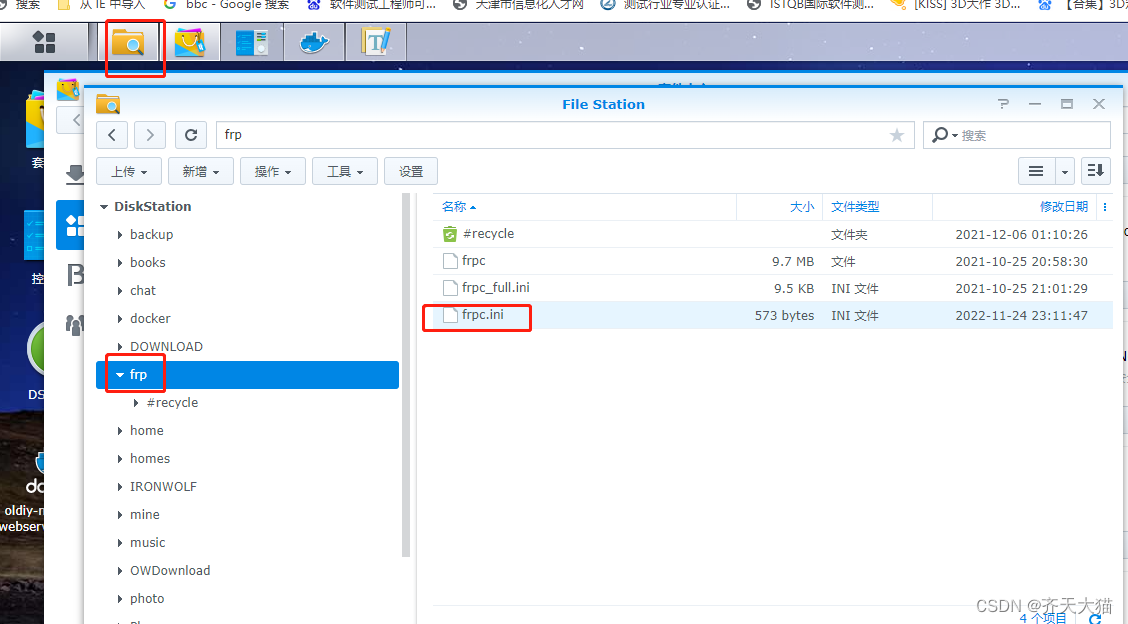Image resolution: width=1128 pixels, height=624 pixels.
Task: Add frp folder to favorites star
Action: (x=896, y=135)
